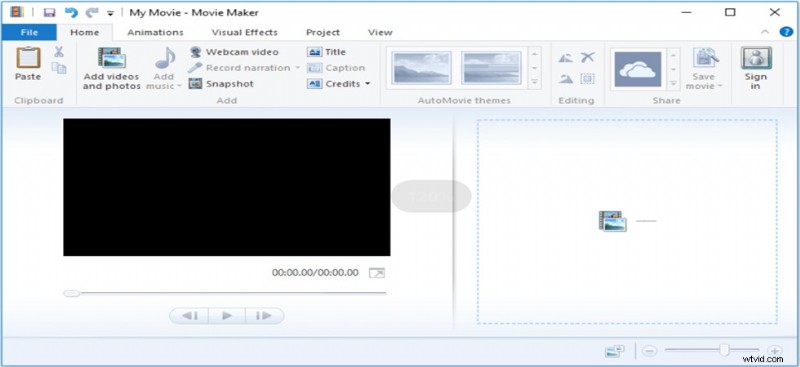The height and width of the screenshot is (367, 800).
Task: Click the Copy icon under scissors
Action: [59, 68]
